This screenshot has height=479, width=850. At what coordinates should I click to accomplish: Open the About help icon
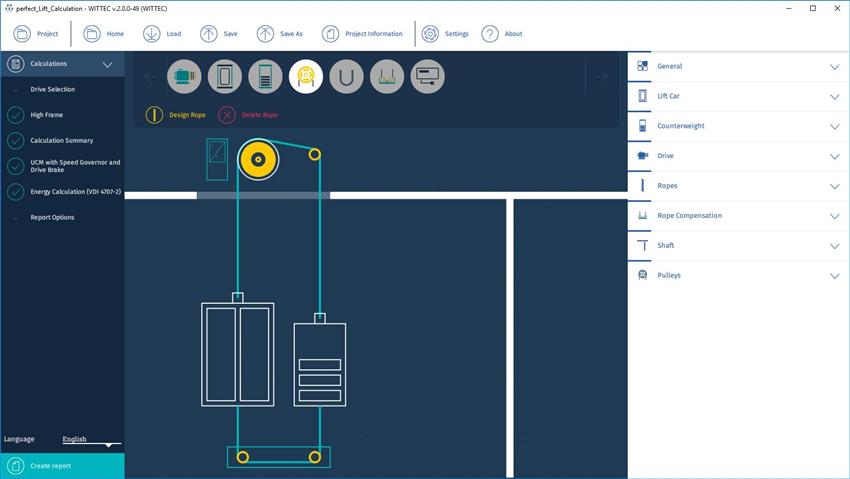point(502,34)
